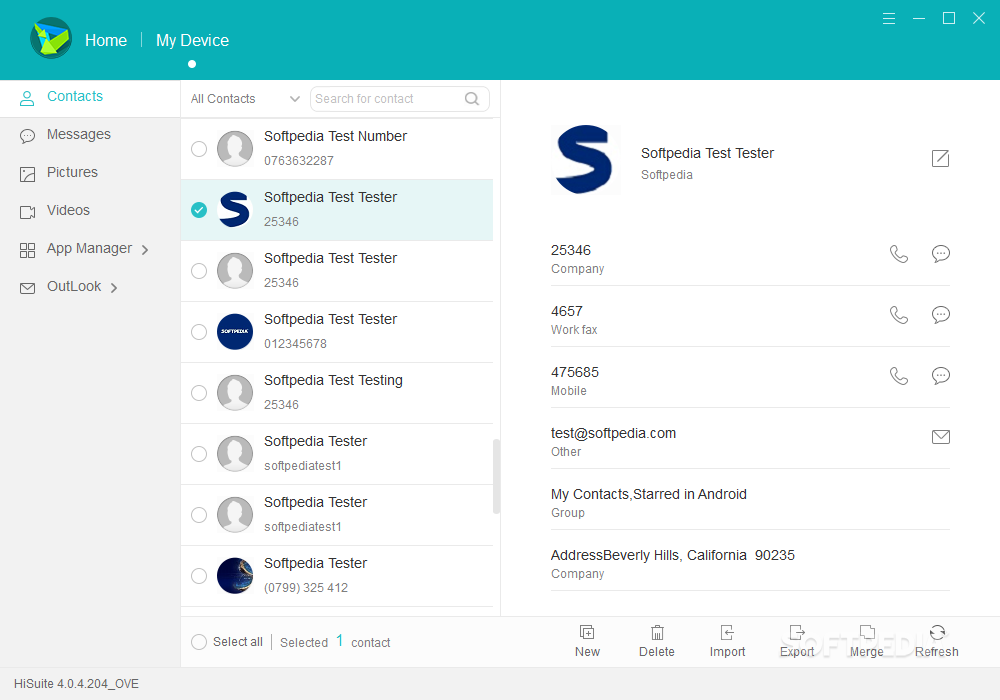The height and width of the screenshot is (700, 1000).
Task: Check the second Softpedia Tester softpediatest1 contact
Action: pos(199,514)
